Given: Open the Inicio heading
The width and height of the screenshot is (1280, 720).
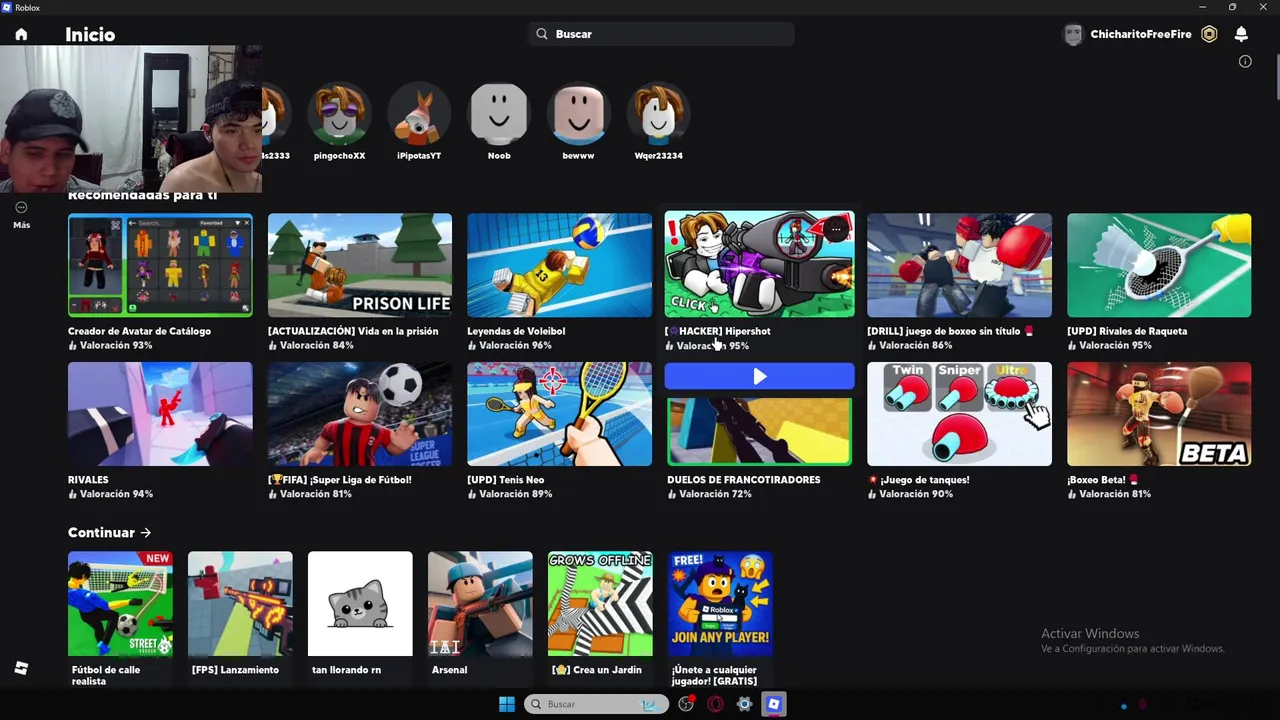Looking at the screenshot, I should [x=90, y=34].
